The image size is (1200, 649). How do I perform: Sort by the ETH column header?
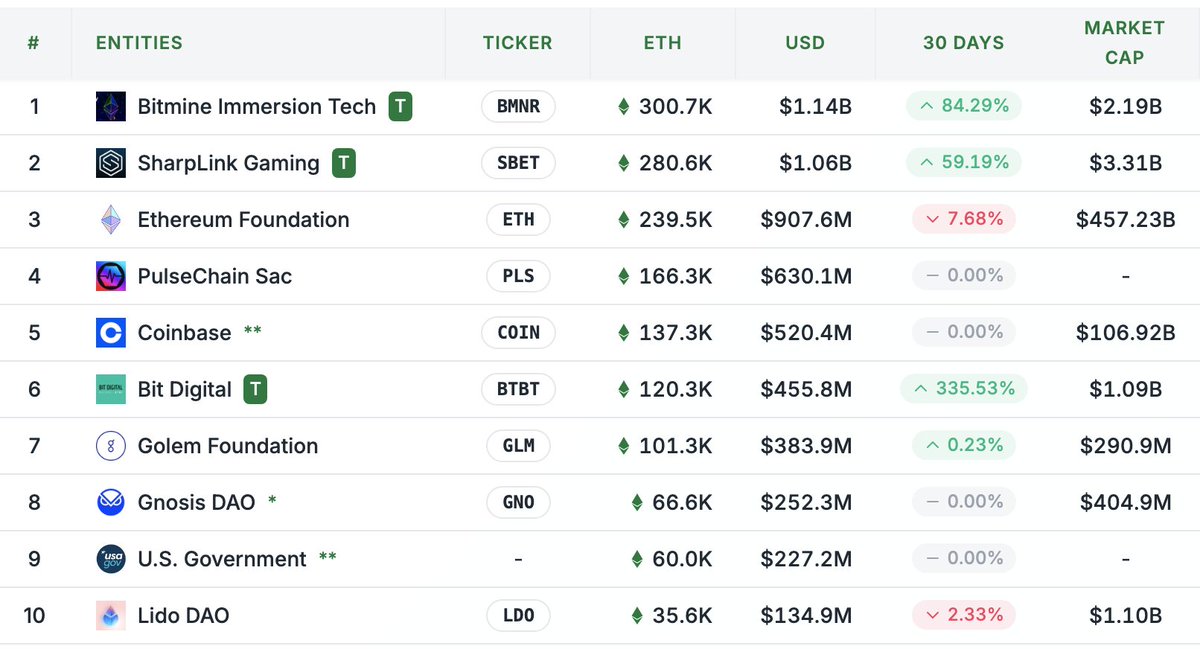click(x=662, y=43)
